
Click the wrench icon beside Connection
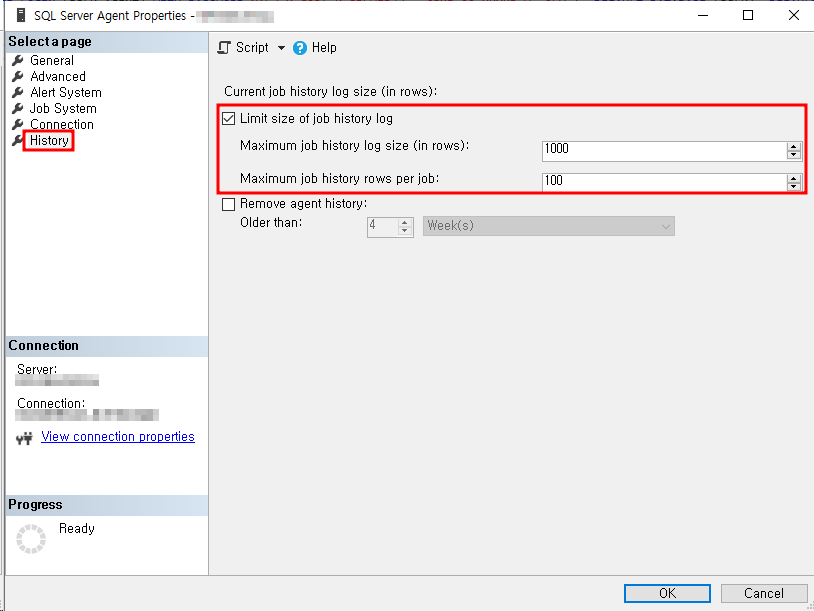click(18, 125)
